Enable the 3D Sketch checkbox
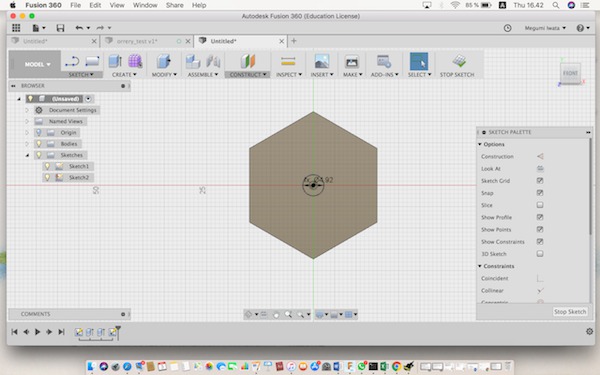Screen dimensions: 600x375 coord(540,254)
